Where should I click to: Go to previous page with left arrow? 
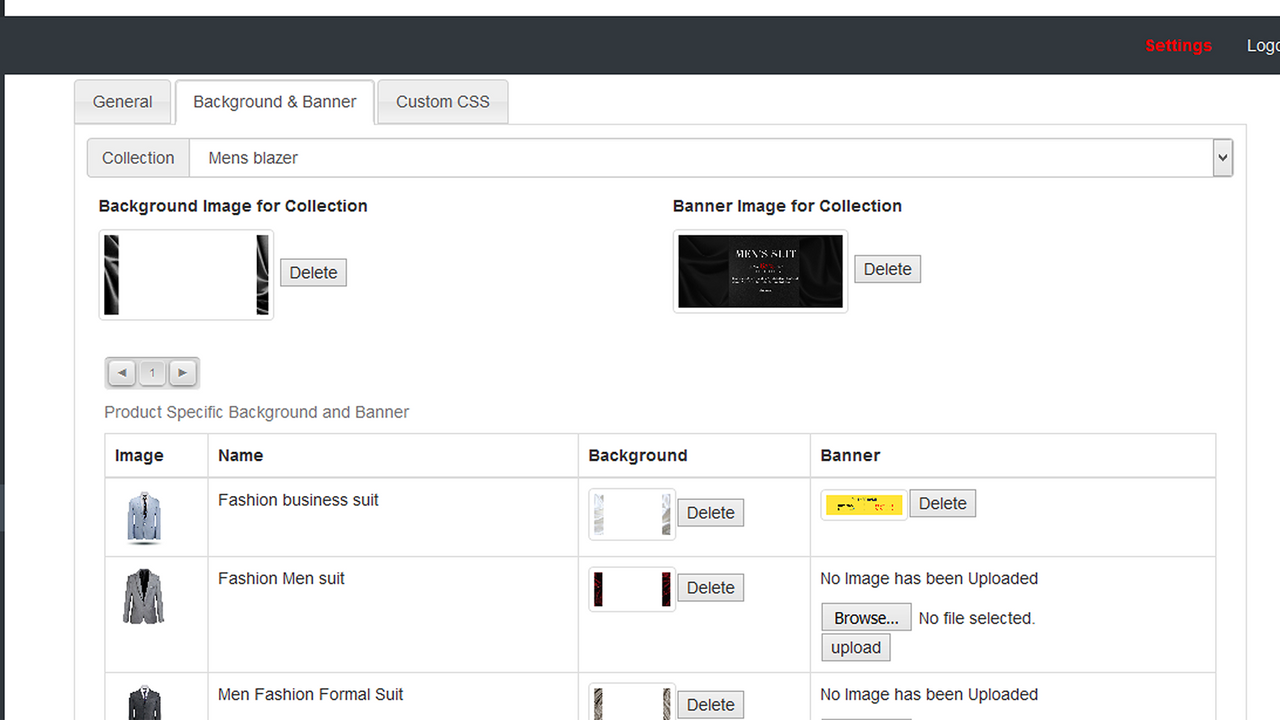tap(121, 372)
